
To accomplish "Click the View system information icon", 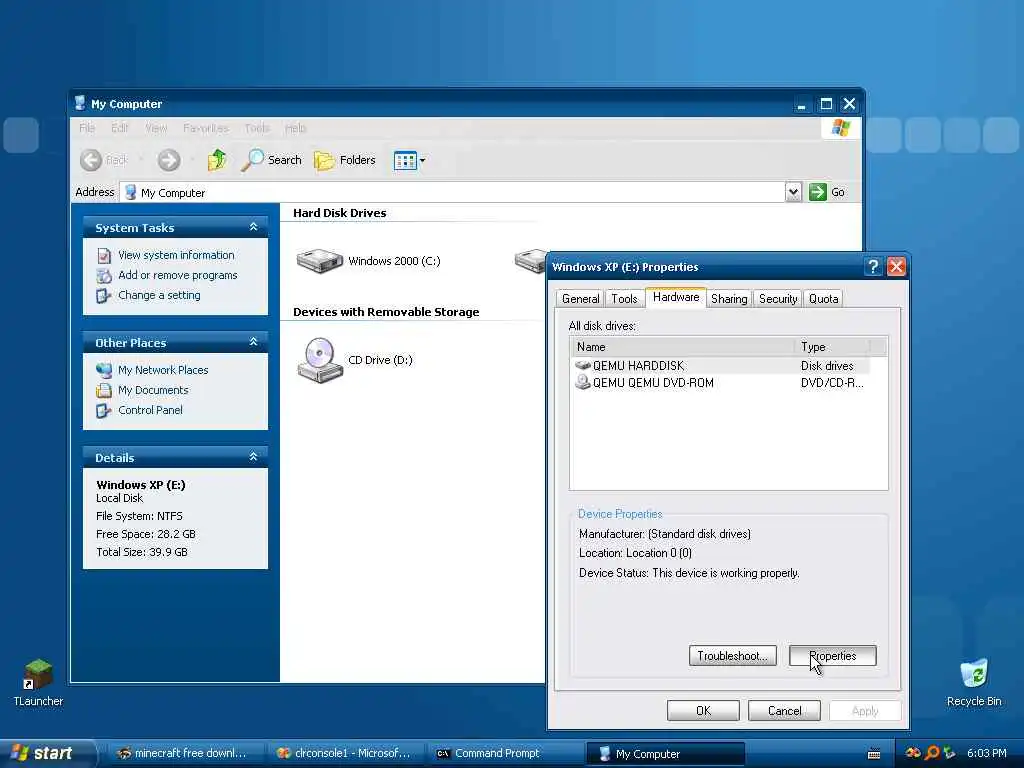I will pyautogui.click(x=104, y=255).
